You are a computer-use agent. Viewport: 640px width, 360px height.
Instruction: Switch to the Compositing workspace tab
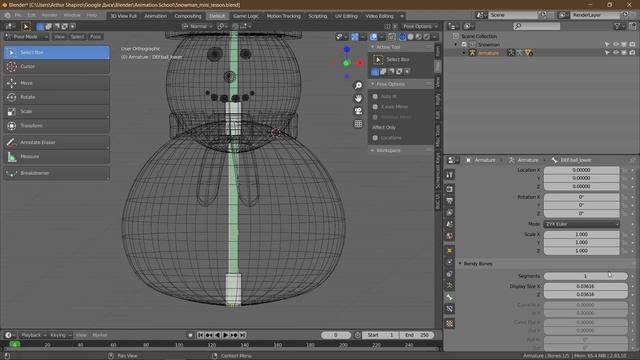click(188, 16)
